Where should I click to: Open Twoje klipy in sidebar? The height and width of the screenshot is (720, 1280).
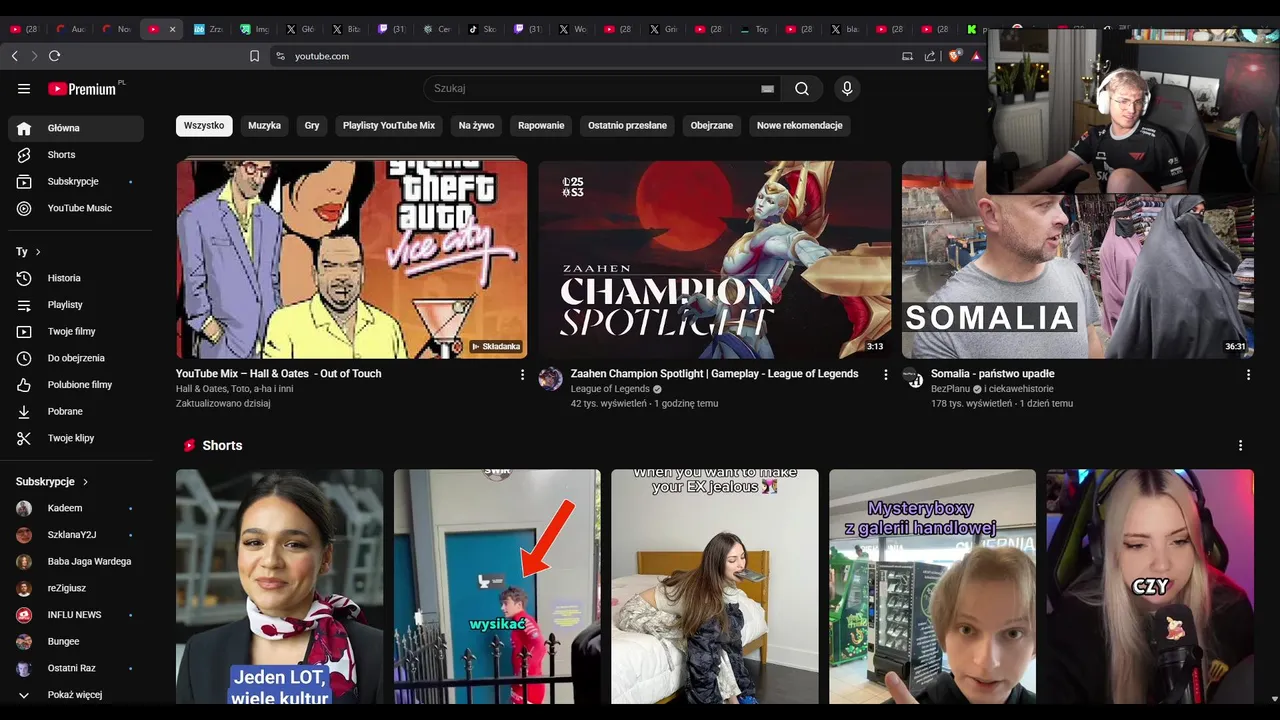tap(76, 438)
